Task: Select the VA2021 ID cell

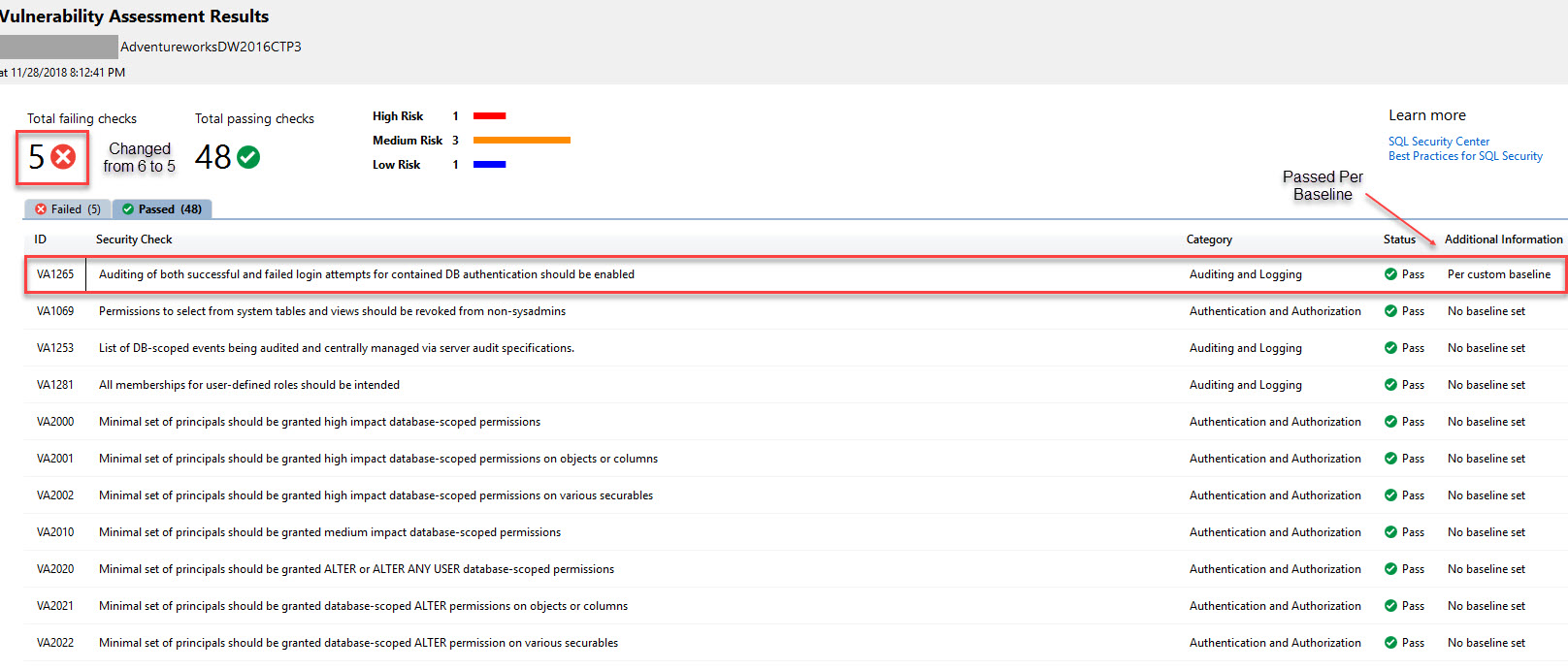Action: coord(55,606)
